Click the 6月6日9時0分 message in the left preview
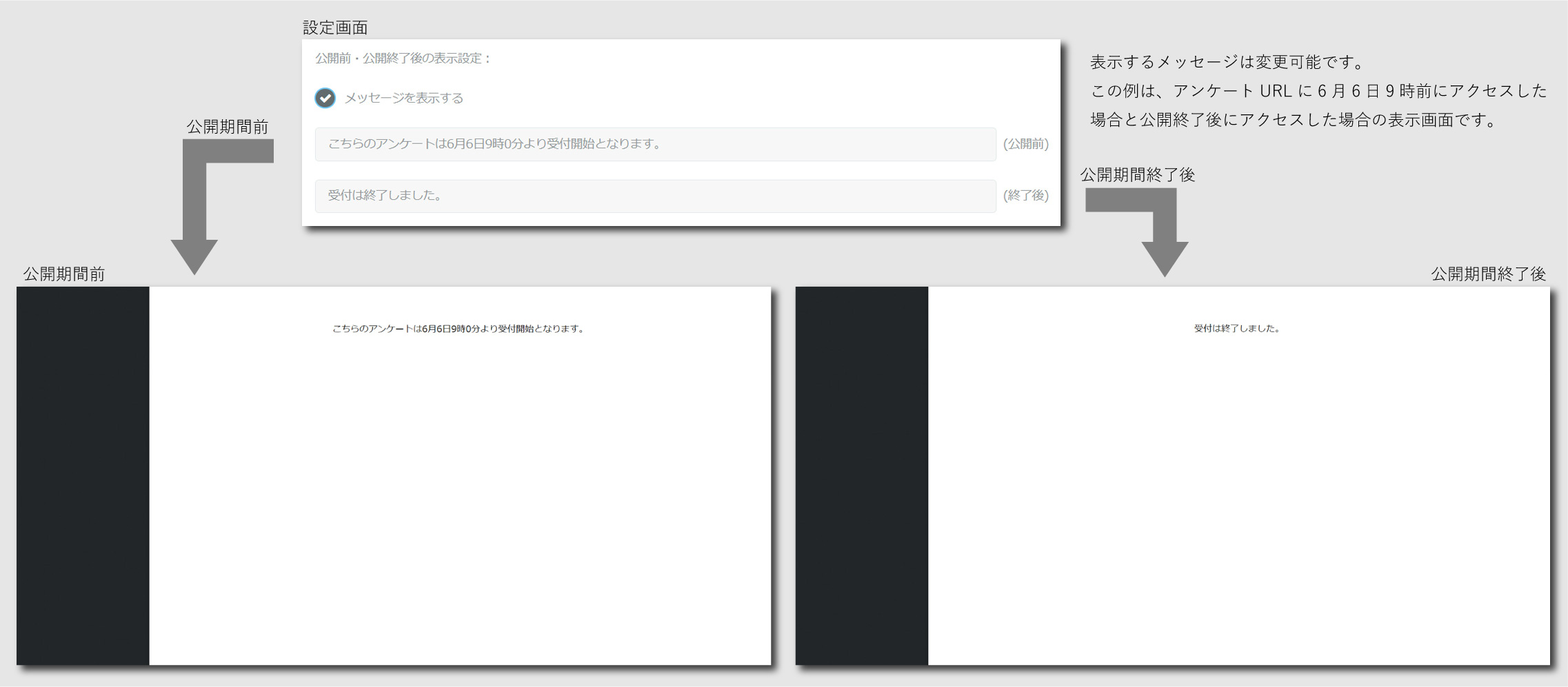This screenshot has height=687, width=1568. point(459,329)
